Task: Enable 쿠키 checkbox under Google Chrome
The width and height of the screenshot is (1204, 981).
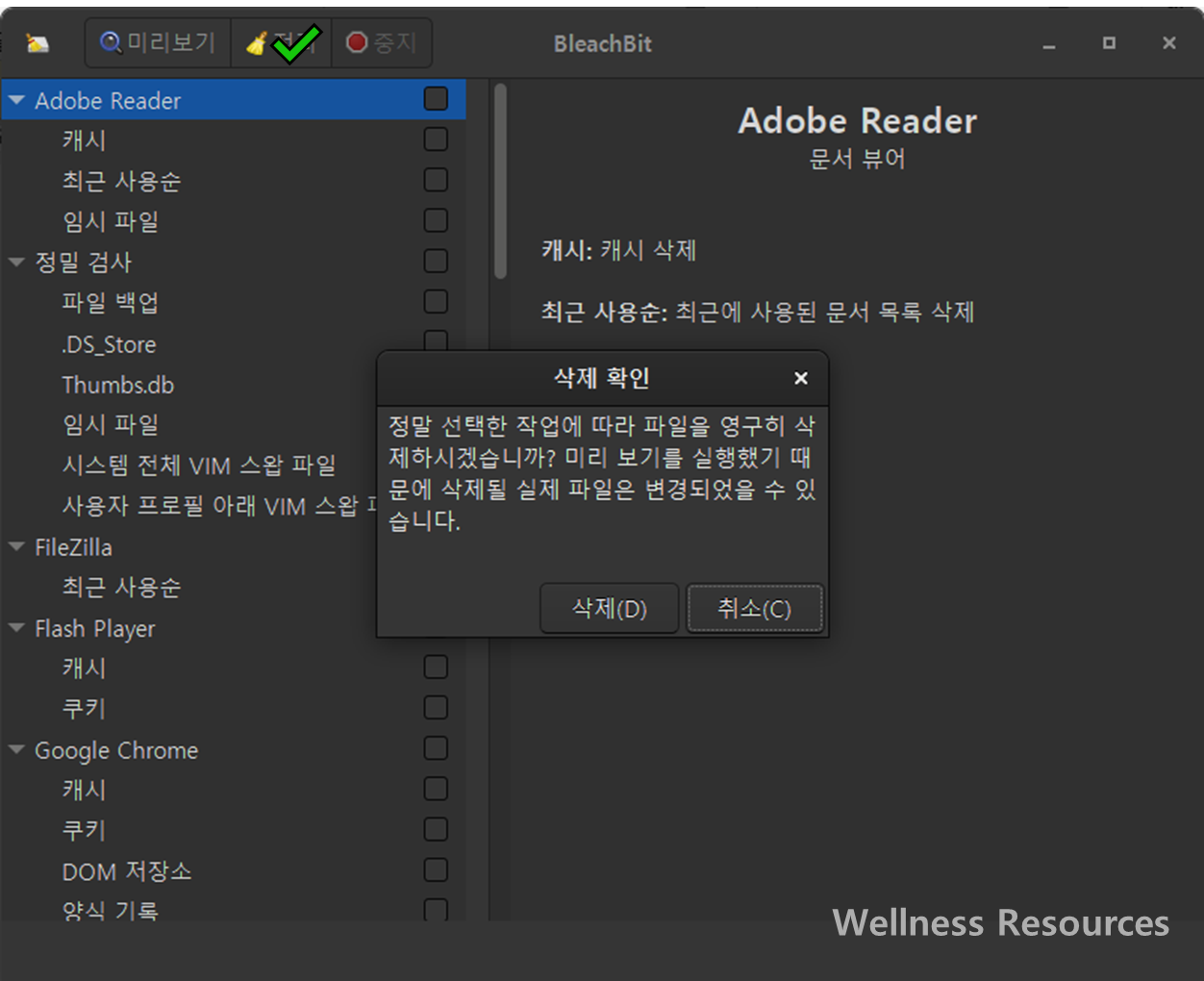Action: 436,829
